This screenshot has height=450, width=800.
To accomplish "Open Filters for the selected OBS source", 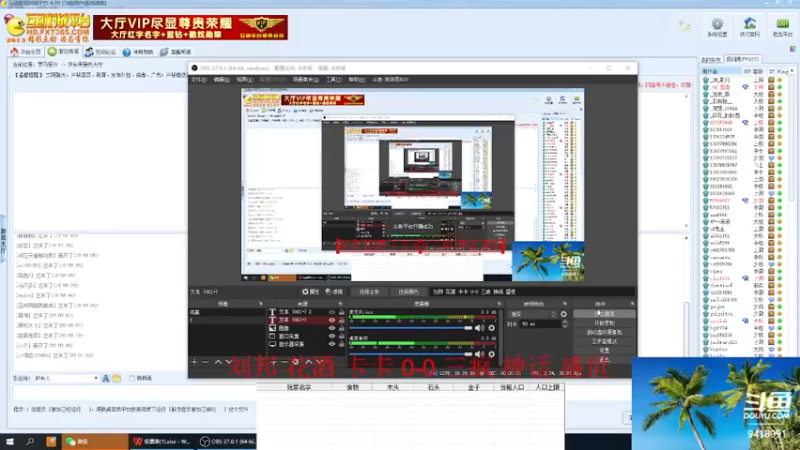I will pos(335,292).
